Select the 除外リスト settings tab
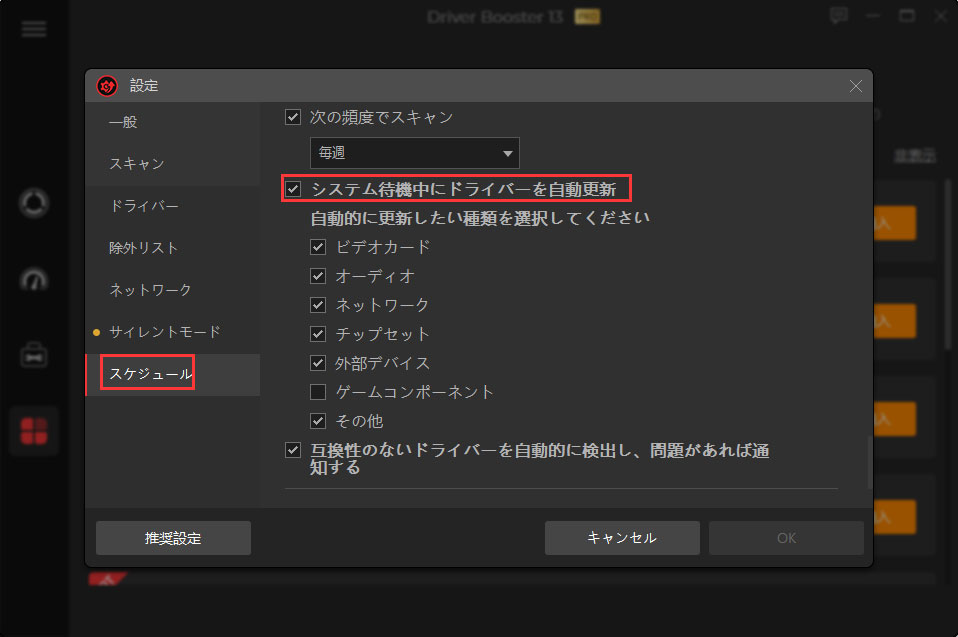 pyautogui.click(x=173, y=248)
